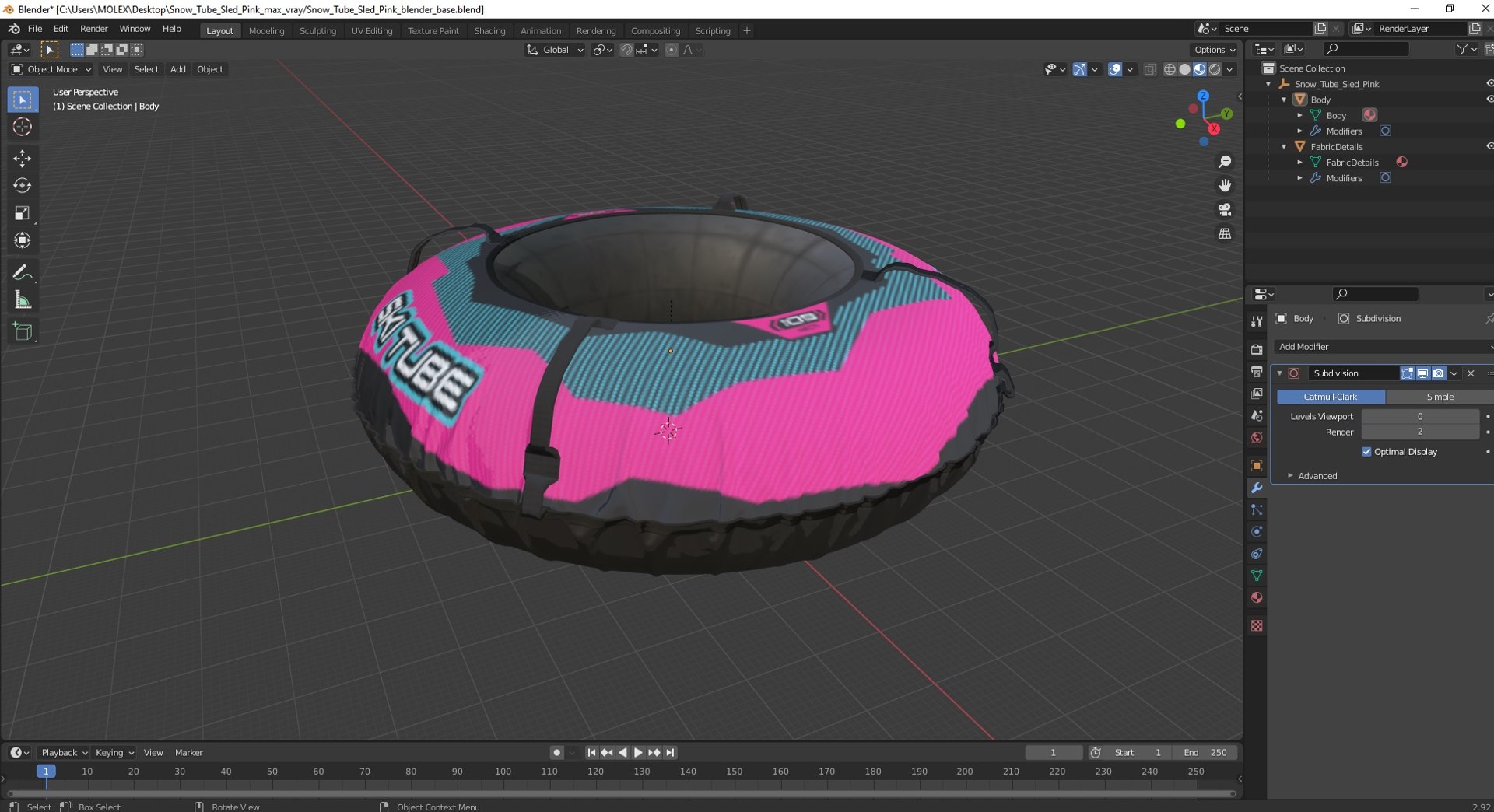Toggle Subdivision modifier render display

click(1438, 374)
